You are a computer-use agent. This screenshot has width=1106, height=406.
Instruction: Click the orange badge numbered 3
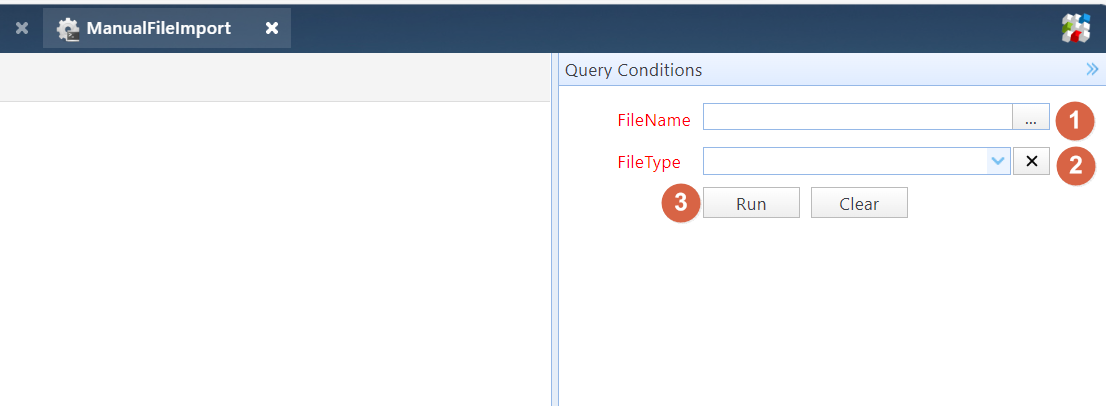point(681,203)
